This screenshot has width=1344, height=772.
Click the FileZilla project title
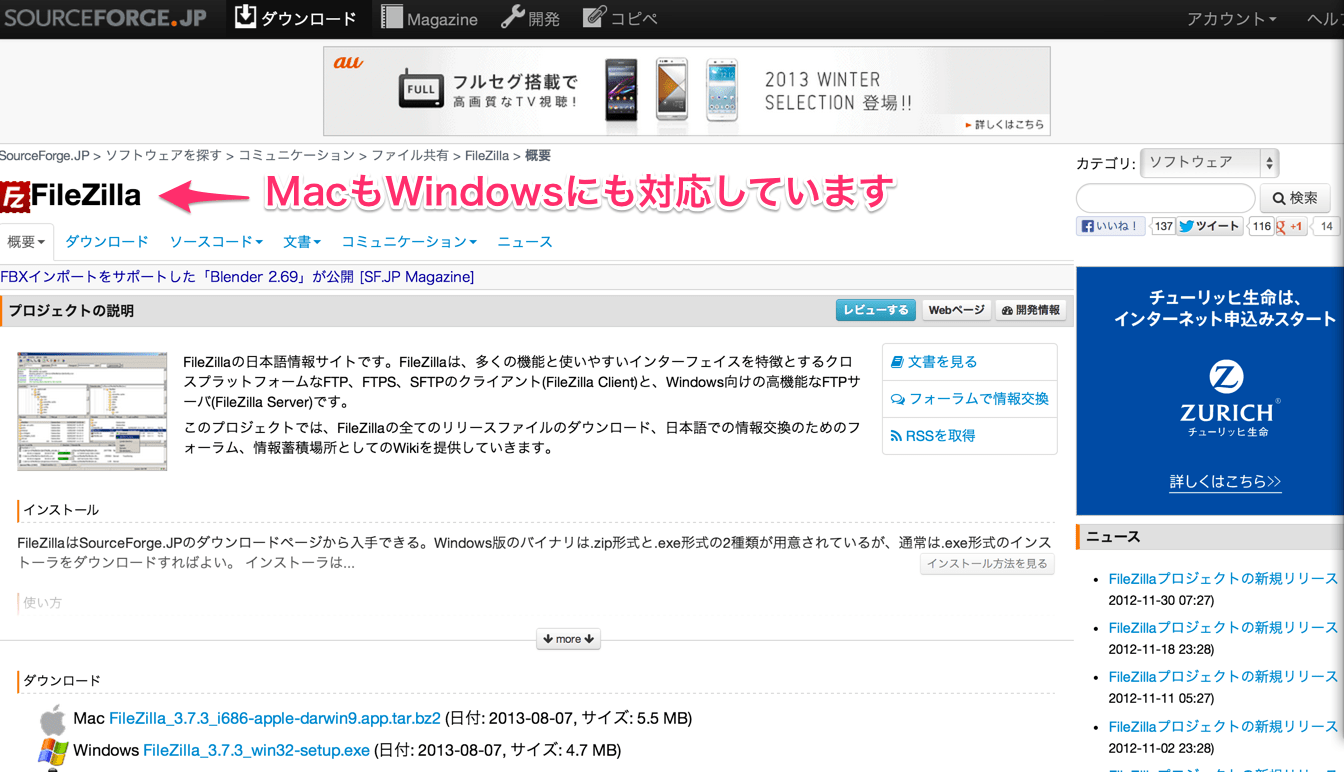[86, 196]
